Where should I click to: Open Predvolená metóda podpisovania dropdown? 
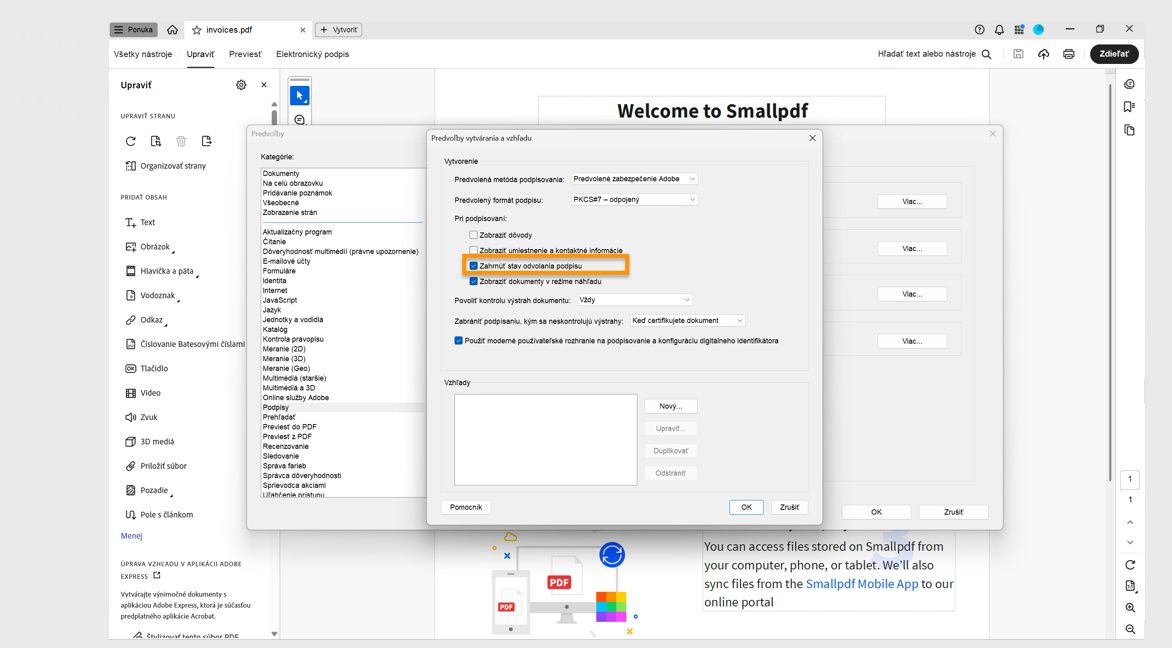(x=634, y=179)
